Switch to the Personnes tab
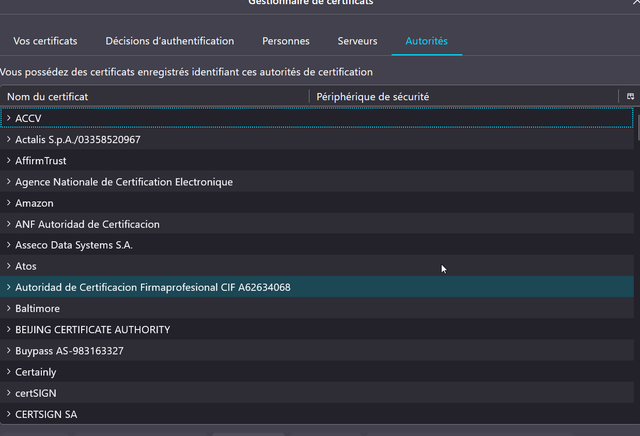 point(286,41)
